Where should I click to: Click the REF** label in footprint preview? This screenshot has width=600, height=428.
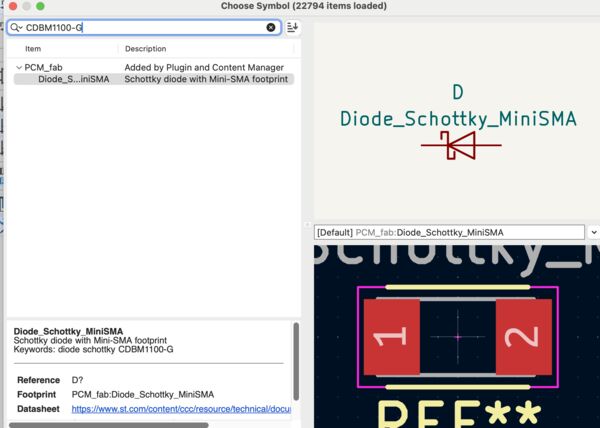[x=459, y=414]
